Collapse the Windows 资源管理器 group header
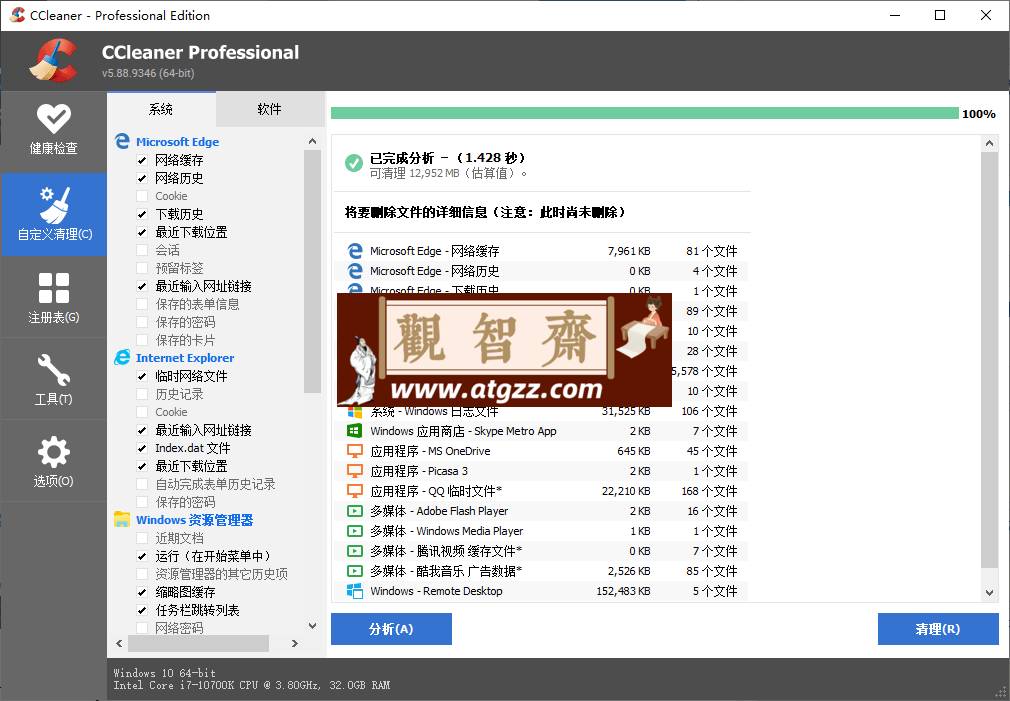This screenshot has height=701, width=1010. pos(195,520)
